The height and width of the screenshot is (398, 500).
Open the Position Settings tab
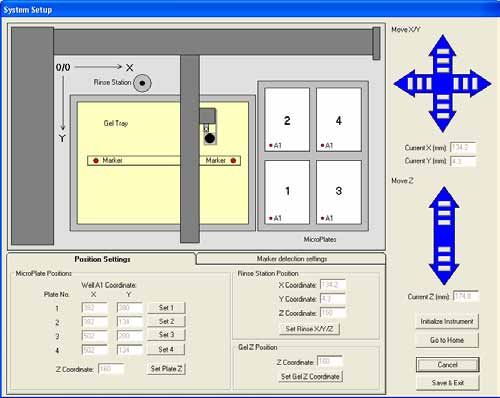102,259
